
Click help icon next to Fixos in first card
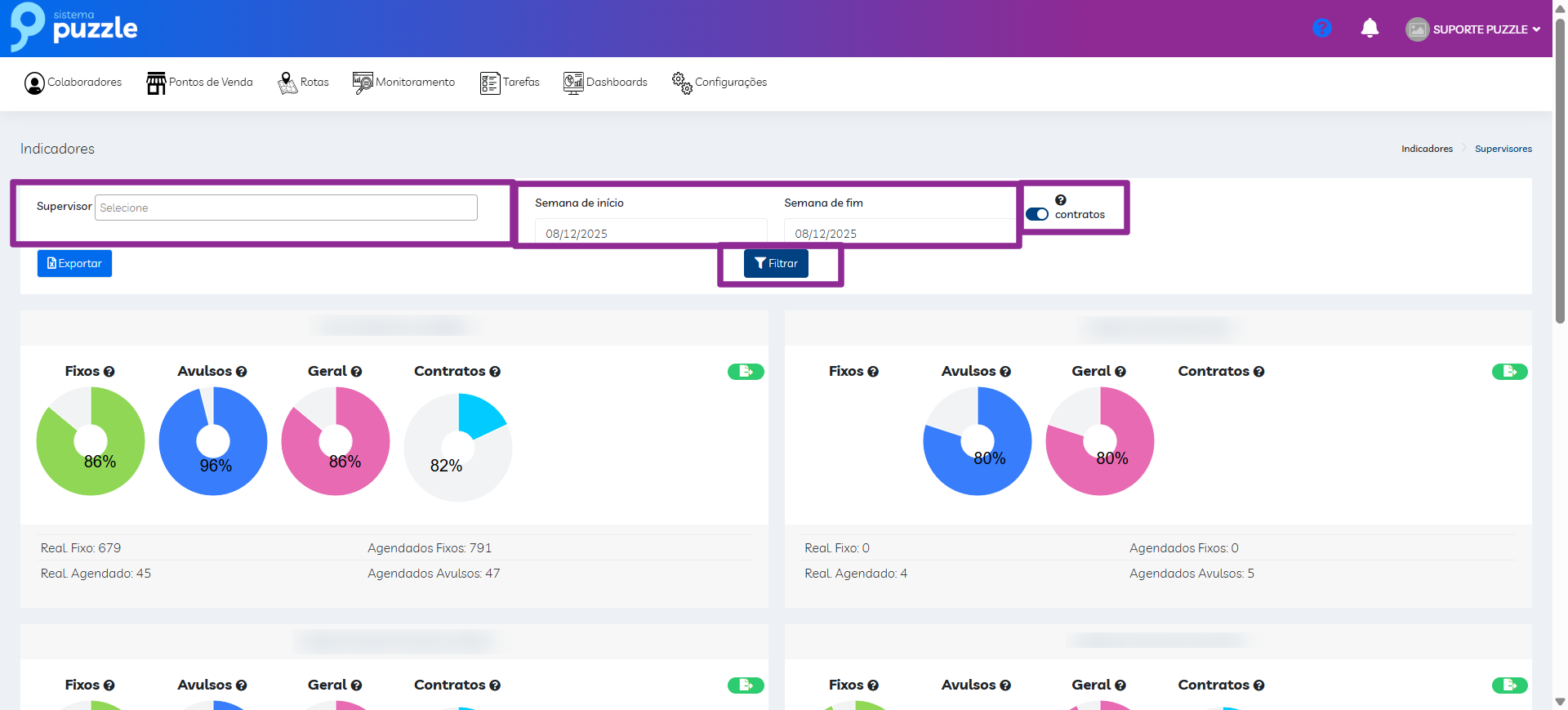(109, 372)
